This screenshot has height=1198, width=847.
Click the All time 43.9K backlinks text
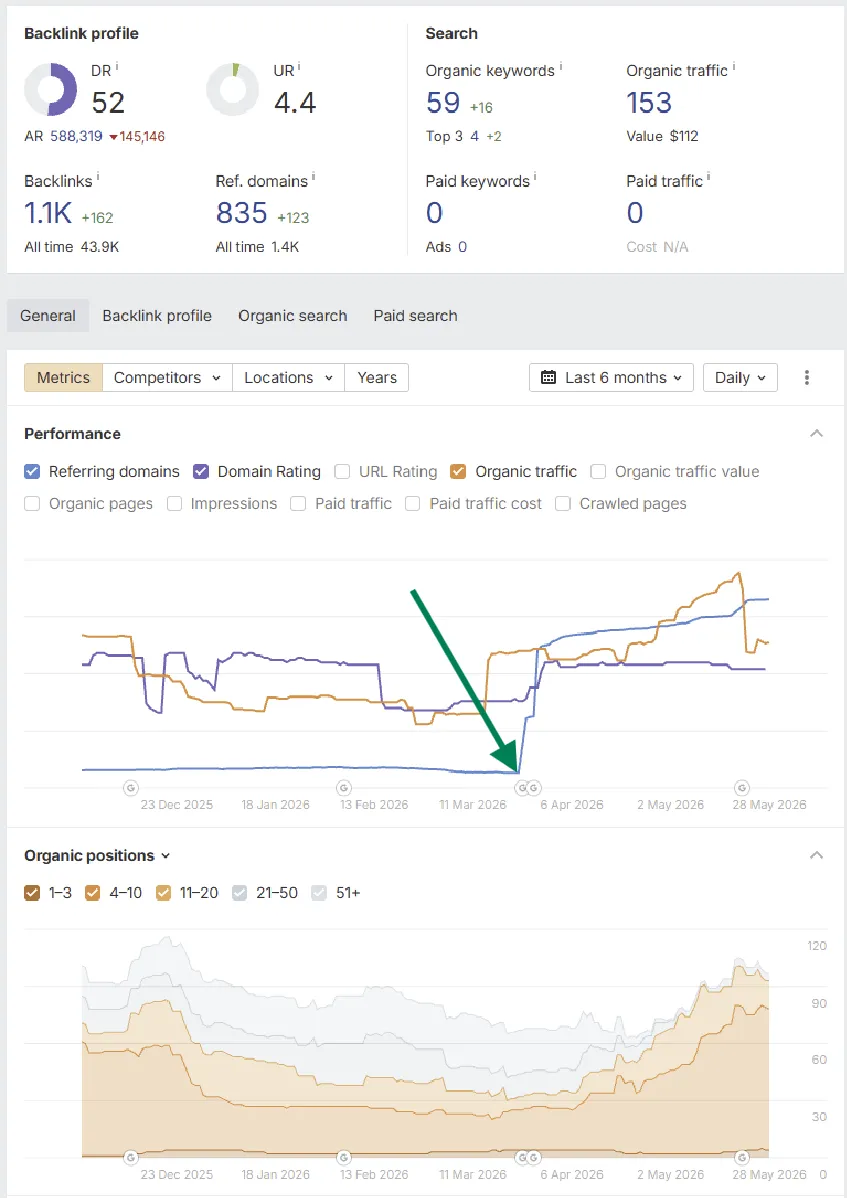coord(72,247)
